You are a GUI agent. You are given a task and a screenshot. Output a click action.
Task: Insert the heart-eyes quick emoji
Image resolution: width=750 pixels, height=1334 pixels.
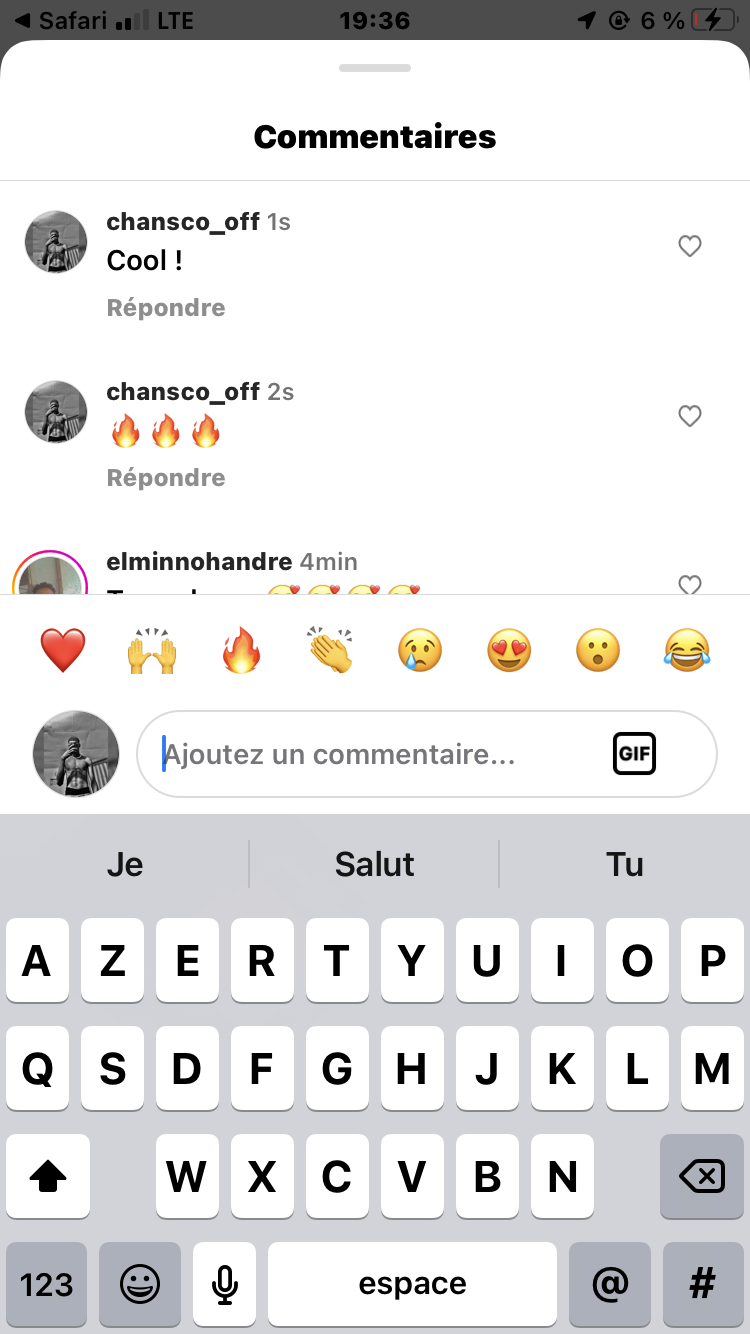(x=509, y=651)
